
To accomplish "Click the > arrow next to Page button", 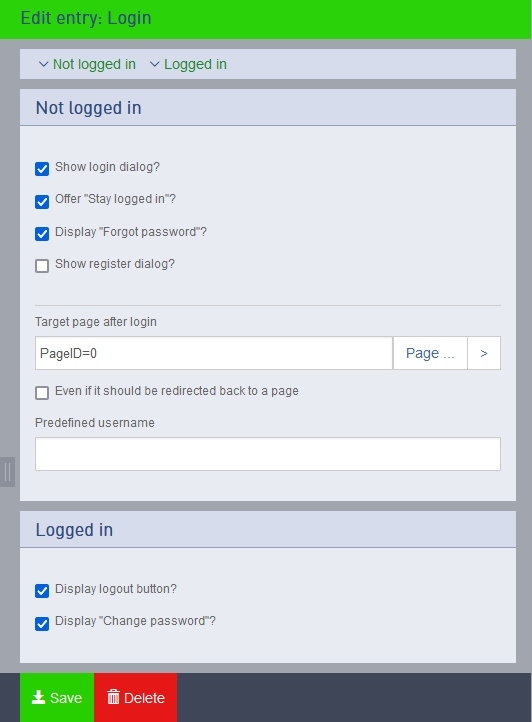I will coord(484,353).
